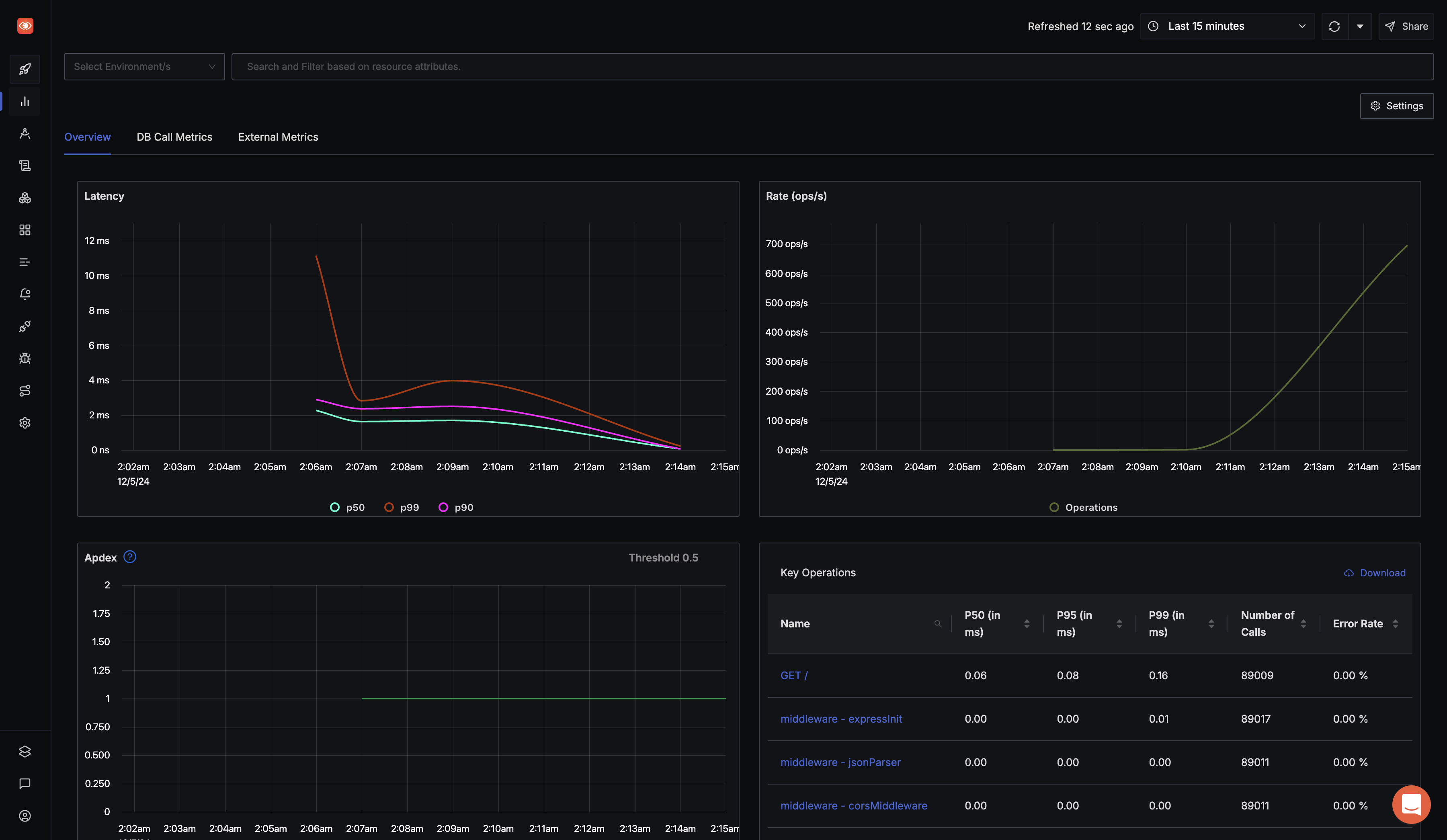1447x840 pixels.
Task: Click the Key Operations heading
Action: point(818,573)
